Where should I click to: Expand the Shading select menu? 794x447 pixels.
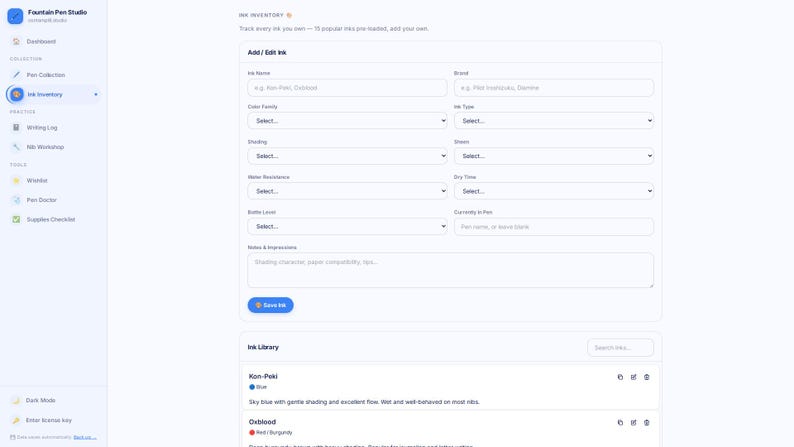click(347, 156)
